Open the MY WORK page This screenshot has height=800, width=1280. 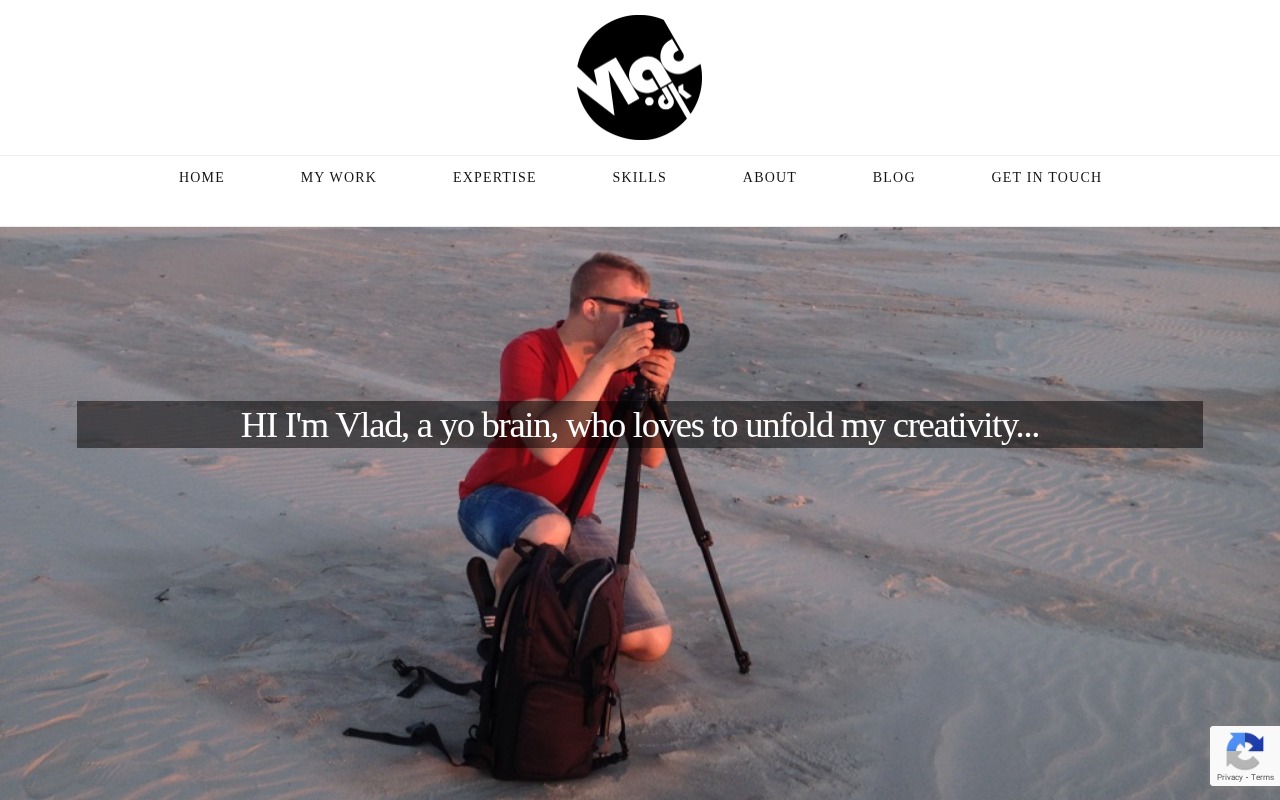pyautogui.click(x=339, y=178)
